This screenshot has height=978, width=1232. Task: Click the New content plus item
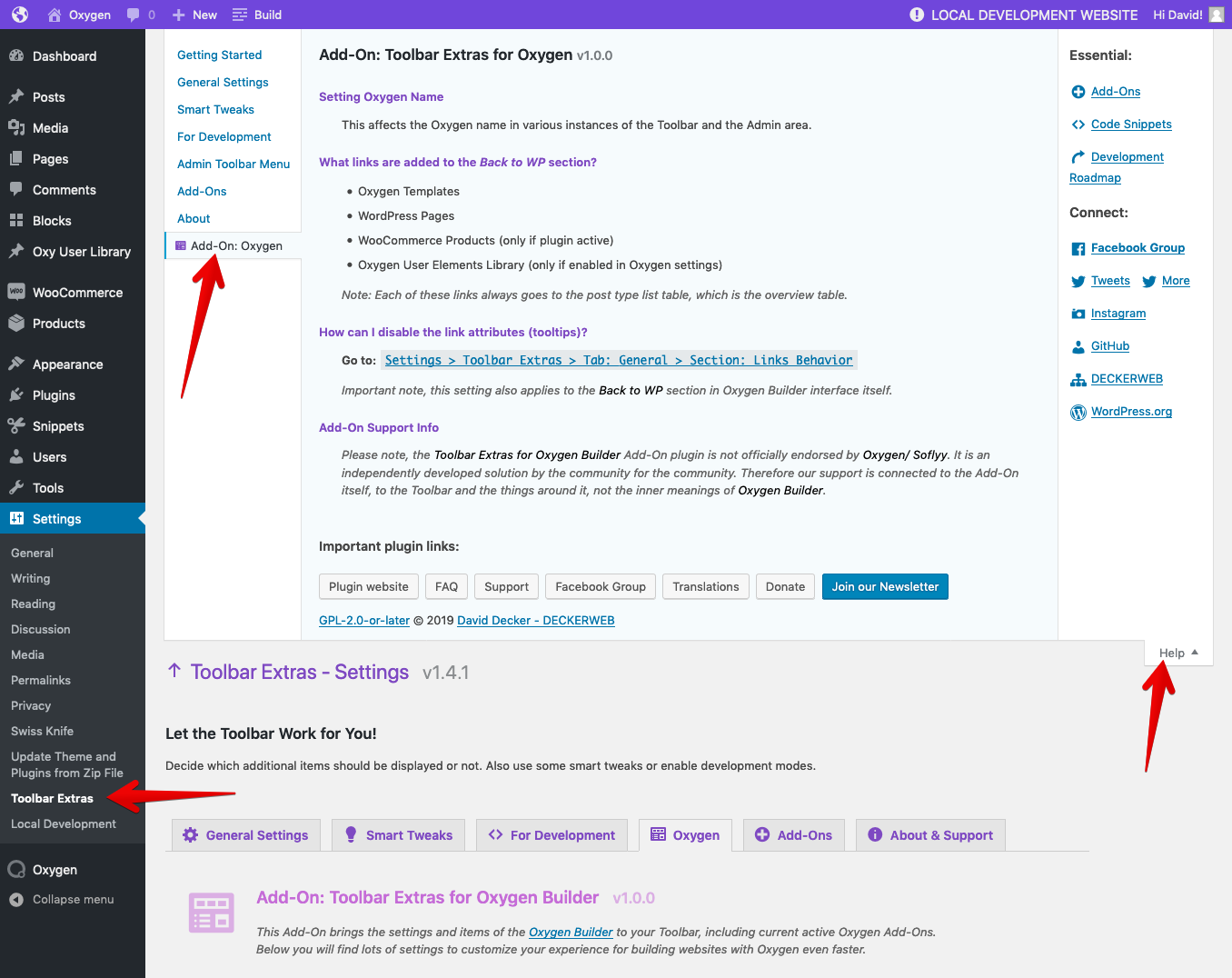(194, 15)
